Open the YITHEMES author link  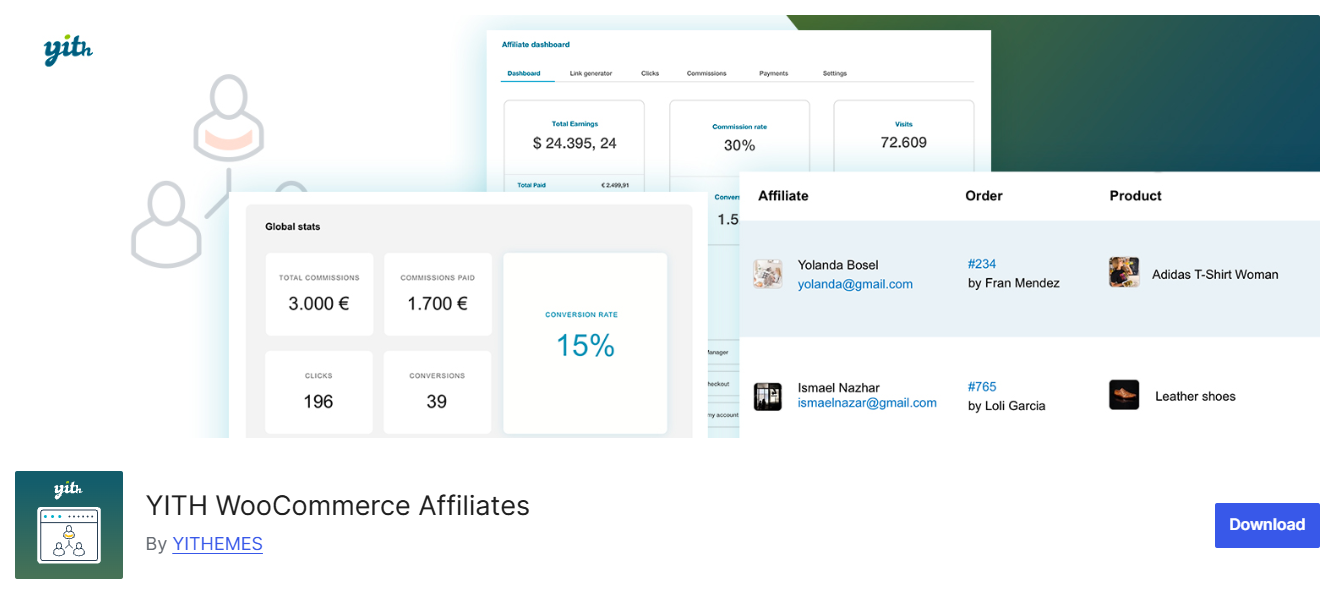pos(217,544)
